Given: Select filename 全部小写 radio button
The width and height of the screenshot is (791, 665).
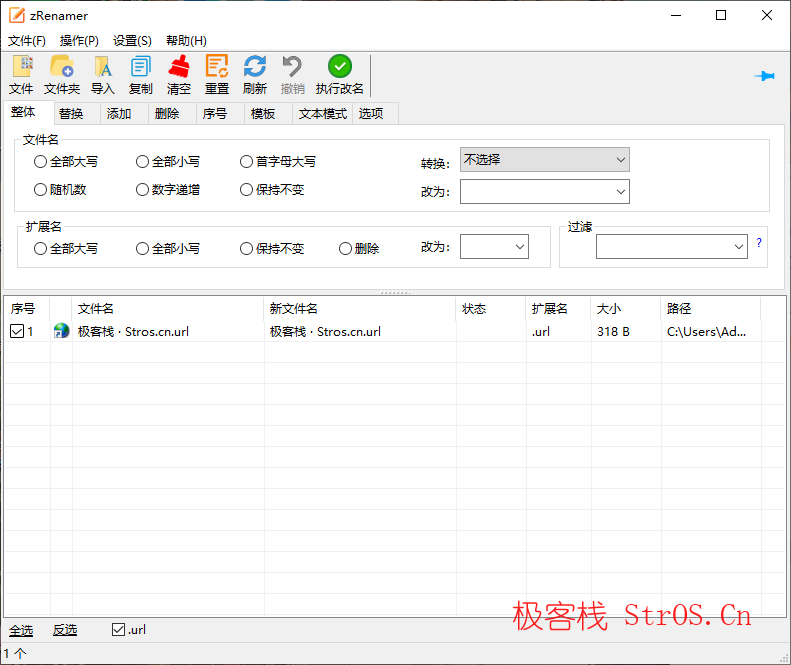Looking at the screenshot, I should click(x=142, y=161).
